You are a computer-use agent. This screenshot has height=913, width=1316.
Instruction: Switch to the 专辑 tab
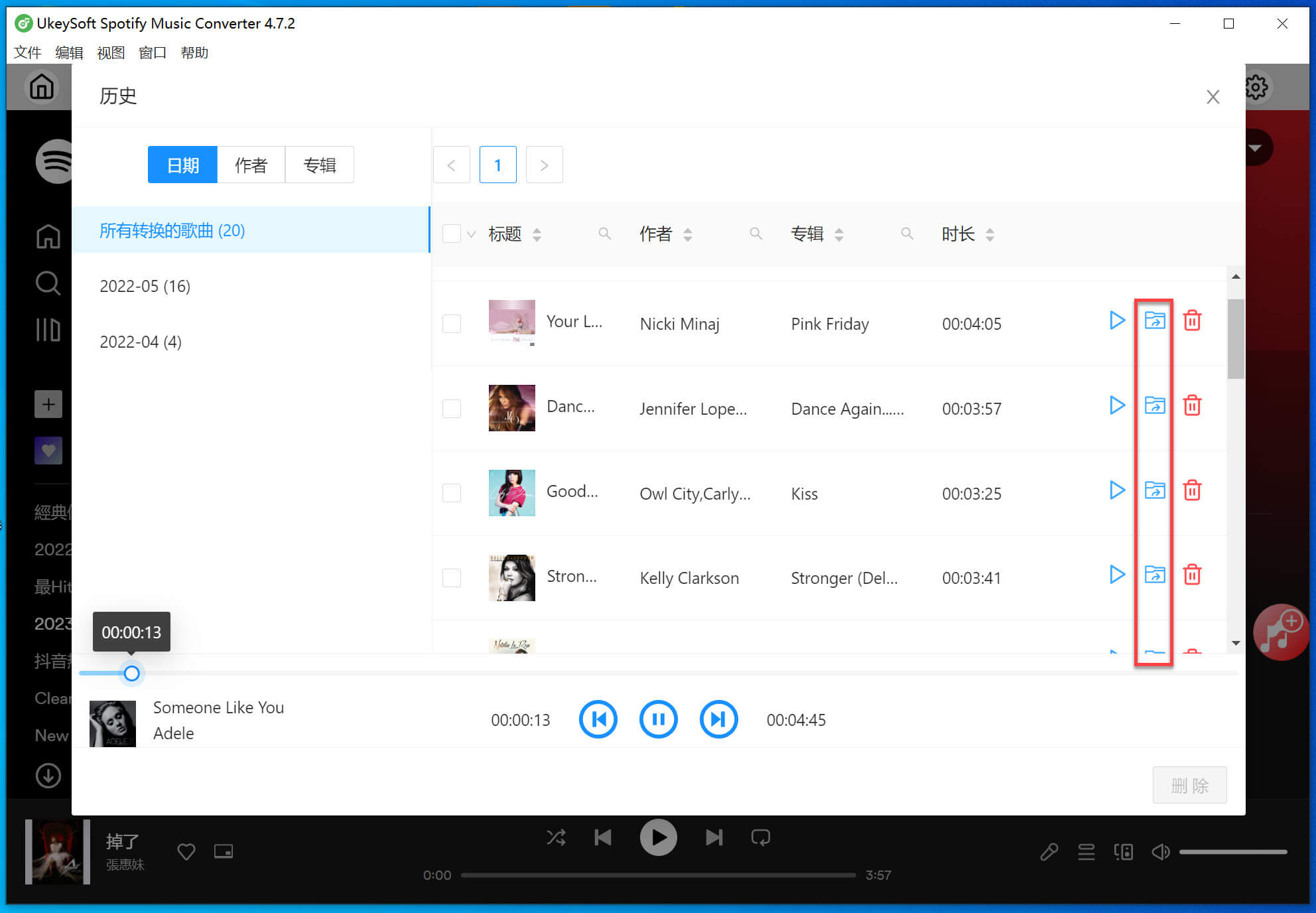pyautogui.click(x=320, y=165)
